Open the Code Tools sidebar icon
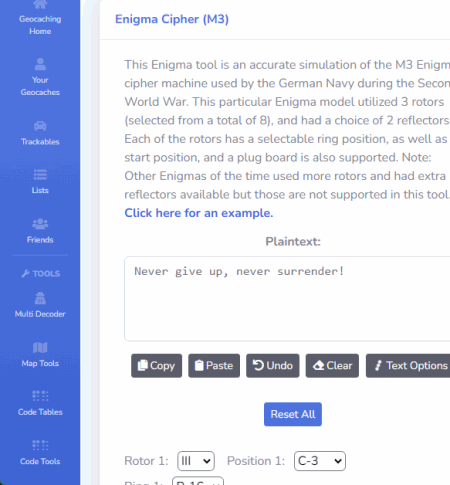Screen dimensions: 450x485 pos(40,445)
